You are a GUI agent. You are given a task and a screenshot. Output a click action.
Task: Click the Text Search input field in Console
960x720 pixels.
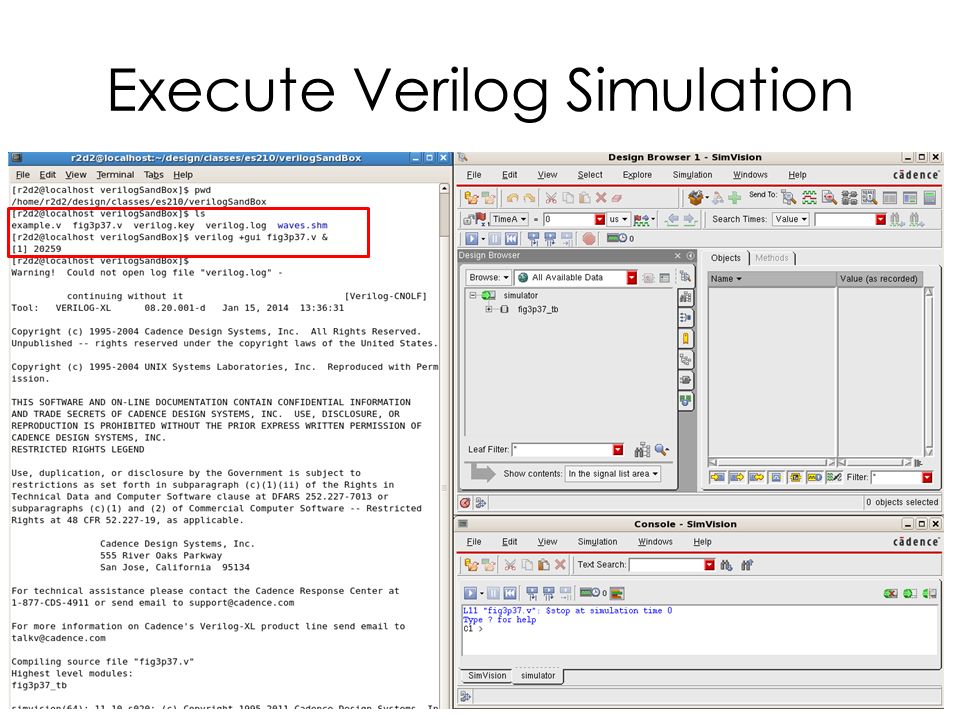667,564
